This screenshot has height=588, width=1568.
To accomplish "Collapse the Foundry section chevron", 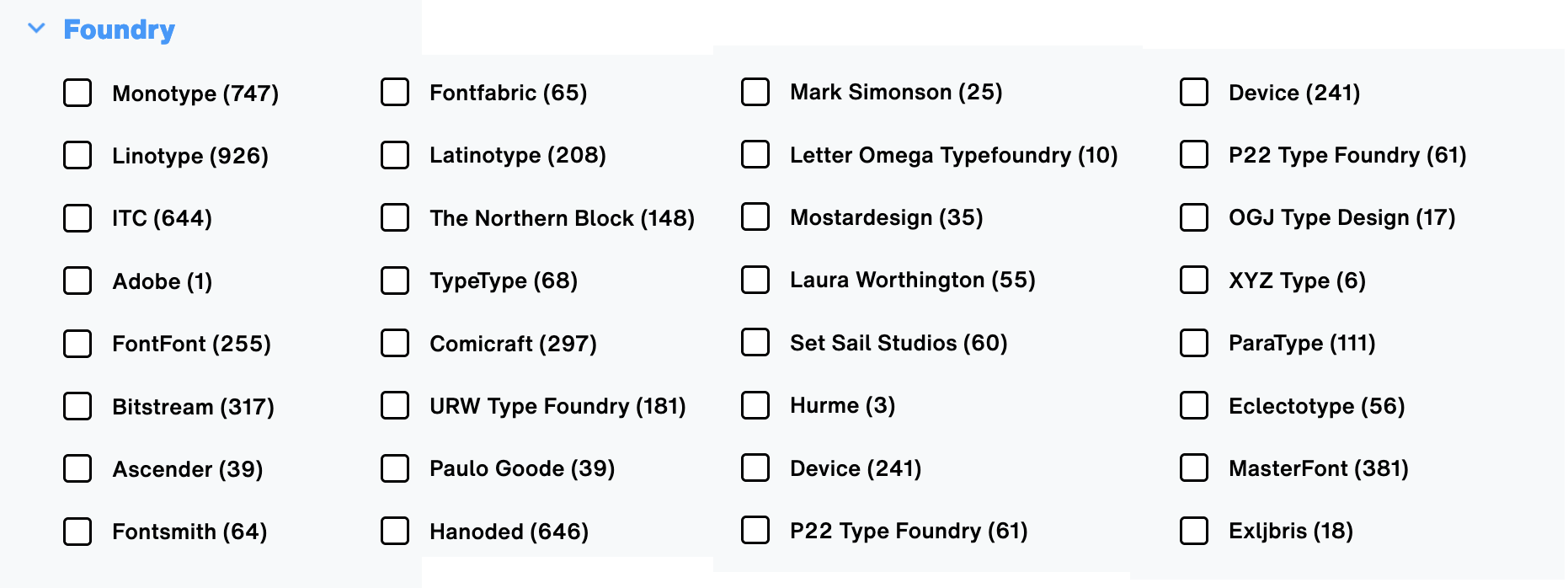I will [36, 29].
